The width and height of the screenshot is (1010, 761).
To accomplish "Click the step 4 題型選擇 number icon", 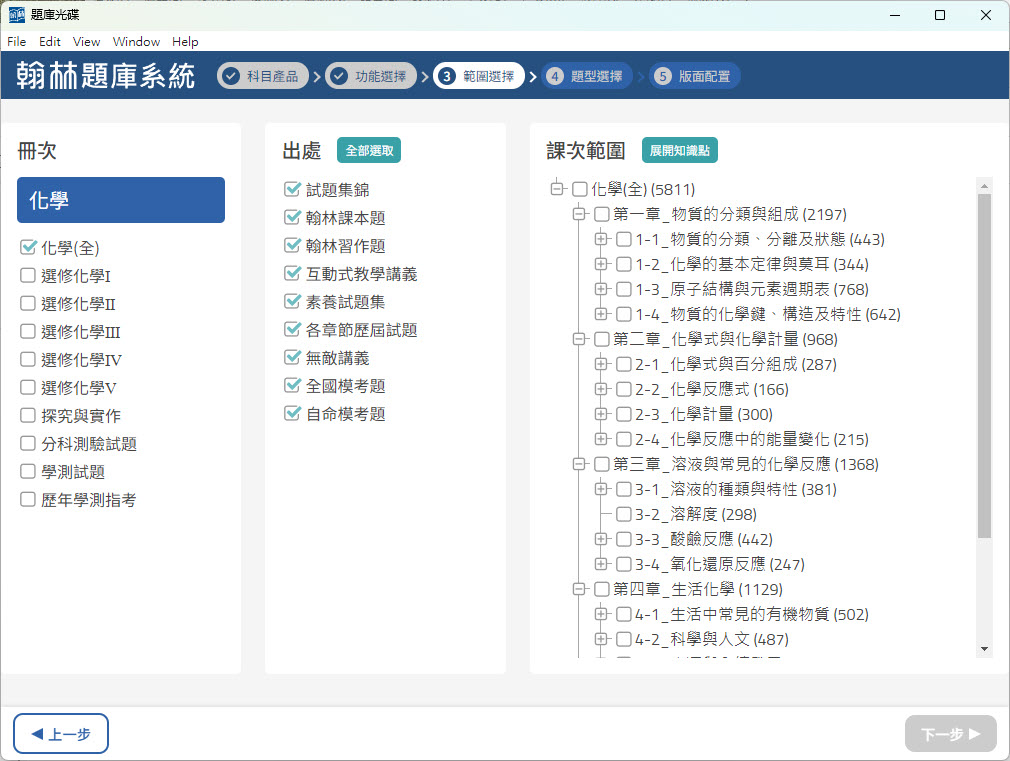I will click(555, 76).
